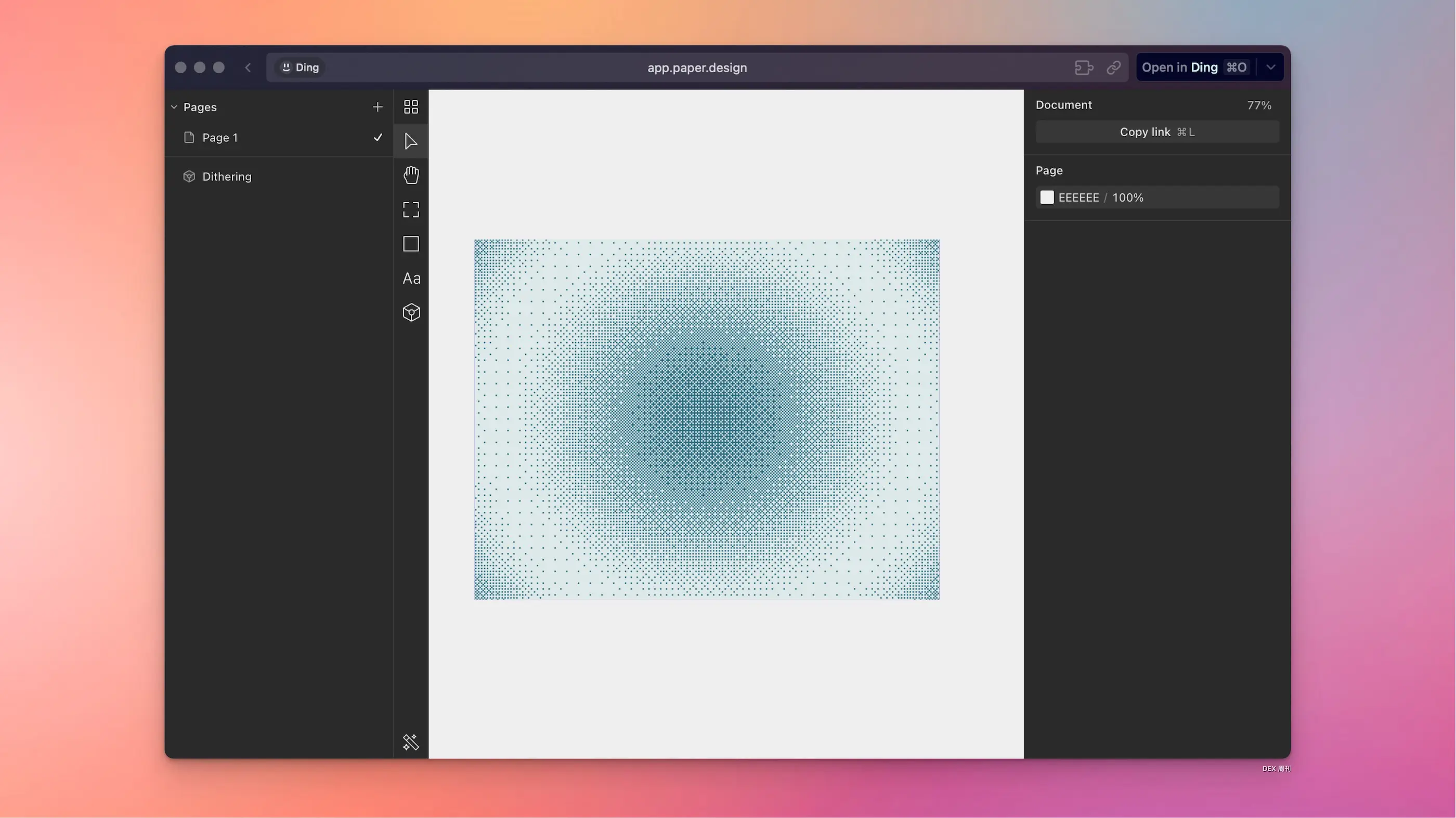
Task: Click the extension icon in address bar
Action: [x=1083, y=68]
